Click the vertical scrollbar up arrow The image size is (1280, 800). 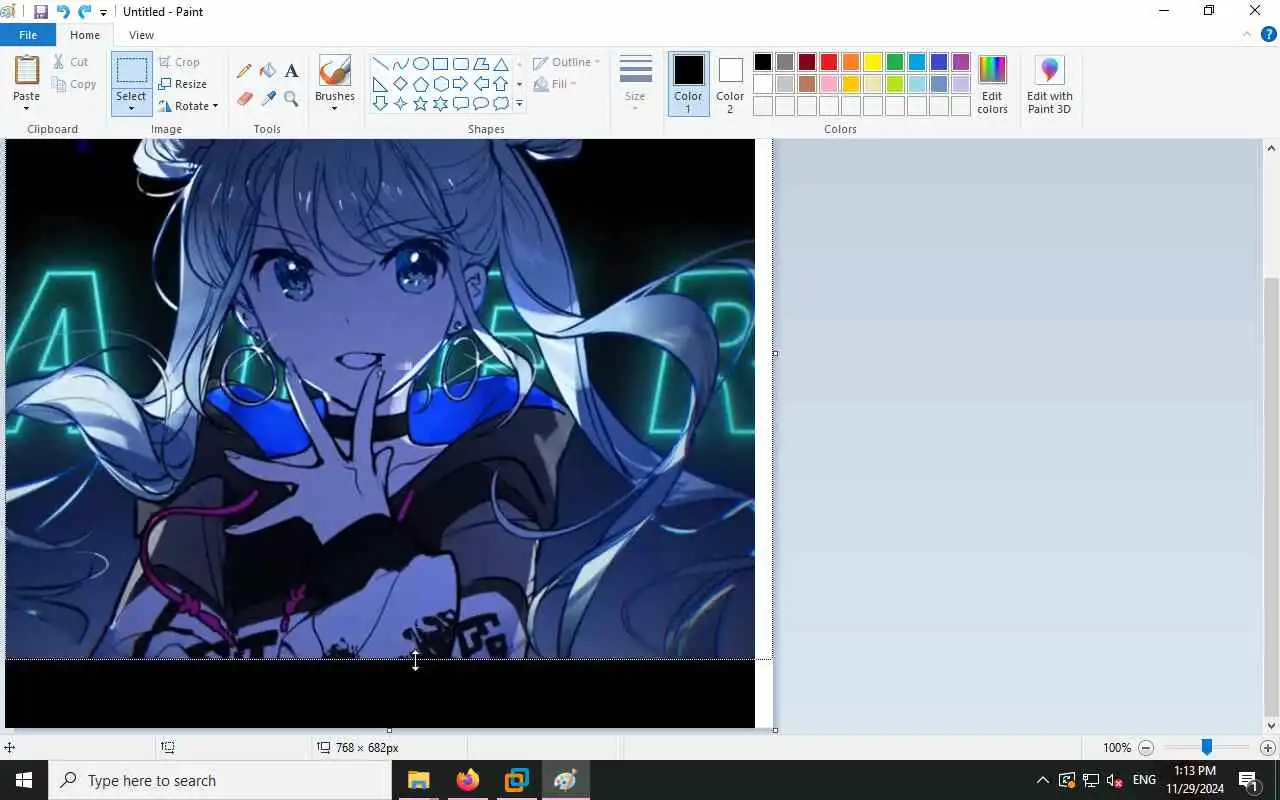pos(1271,148)
